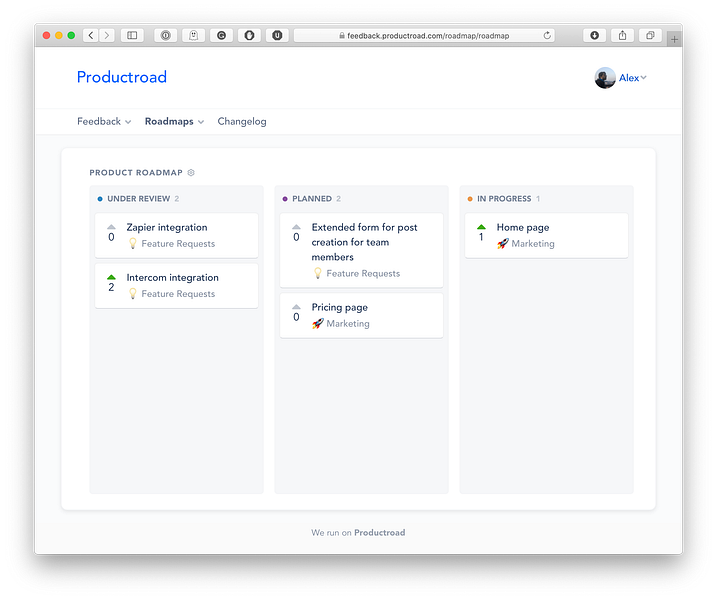Viewport: 717px width, 600px height.
Task: Click the flame-shaped extension icon in toolbar
Action: [x=249, y=35]
